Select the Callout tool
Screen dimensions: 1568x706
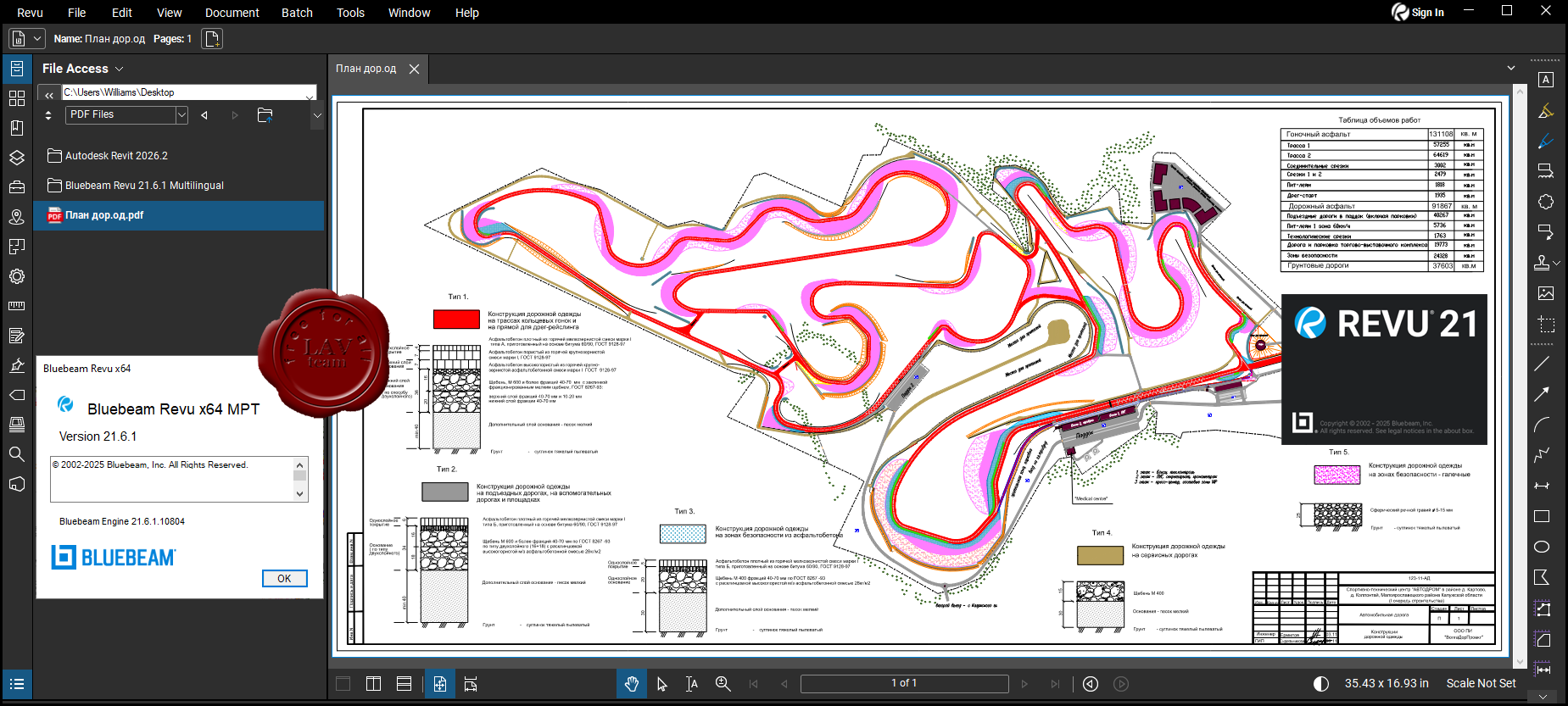[1546, 232]
